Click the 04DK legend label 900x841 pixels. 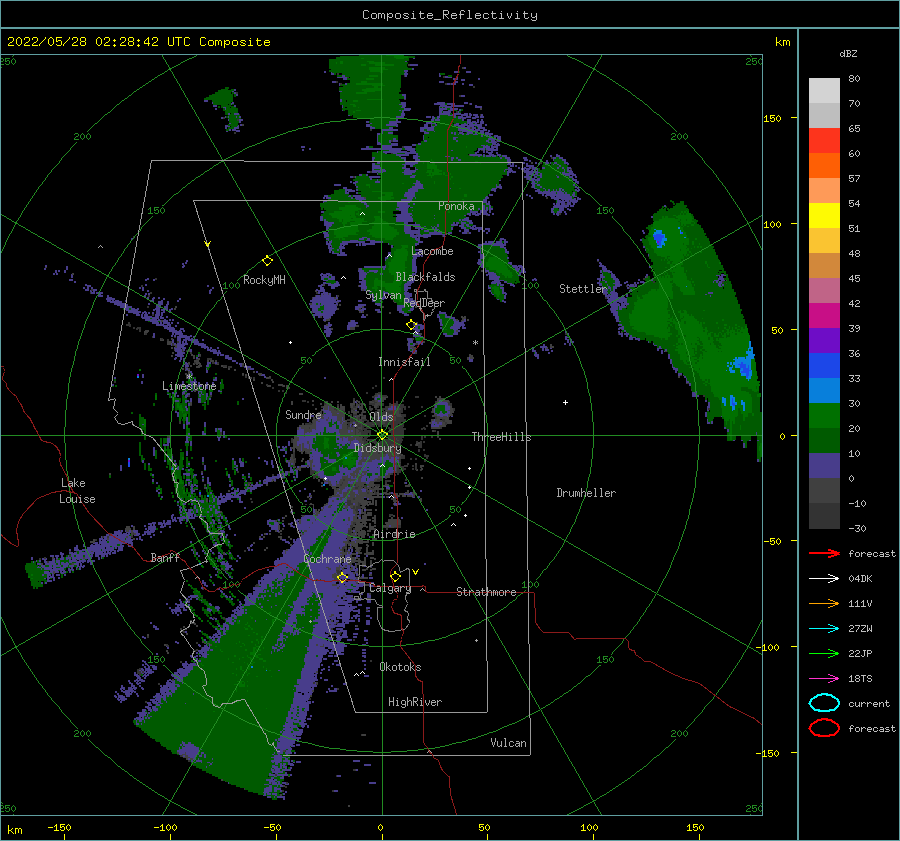pos(860,579)
